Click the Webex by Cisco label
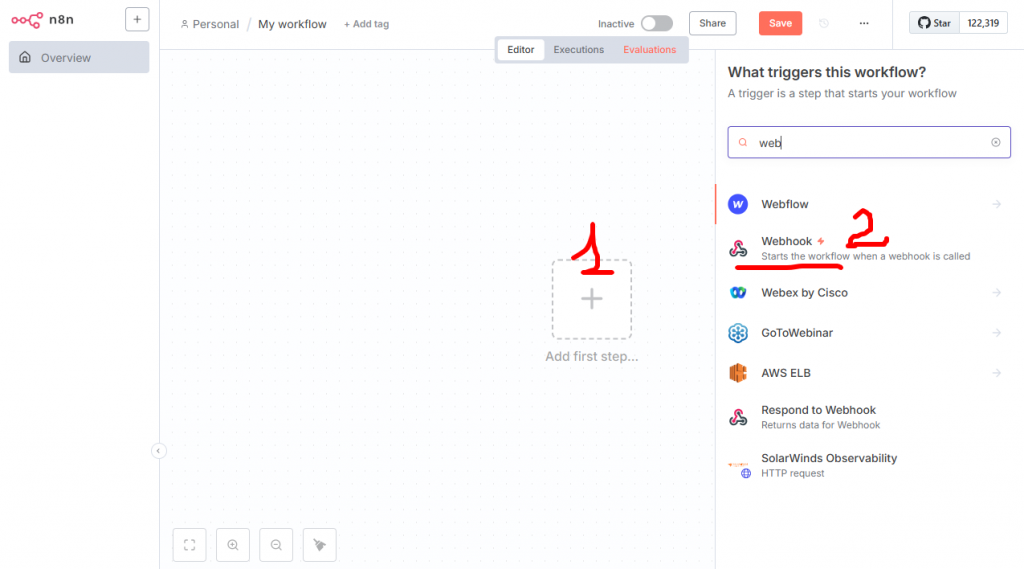Screen dimensions: 1024x569 tap(804, 293)
